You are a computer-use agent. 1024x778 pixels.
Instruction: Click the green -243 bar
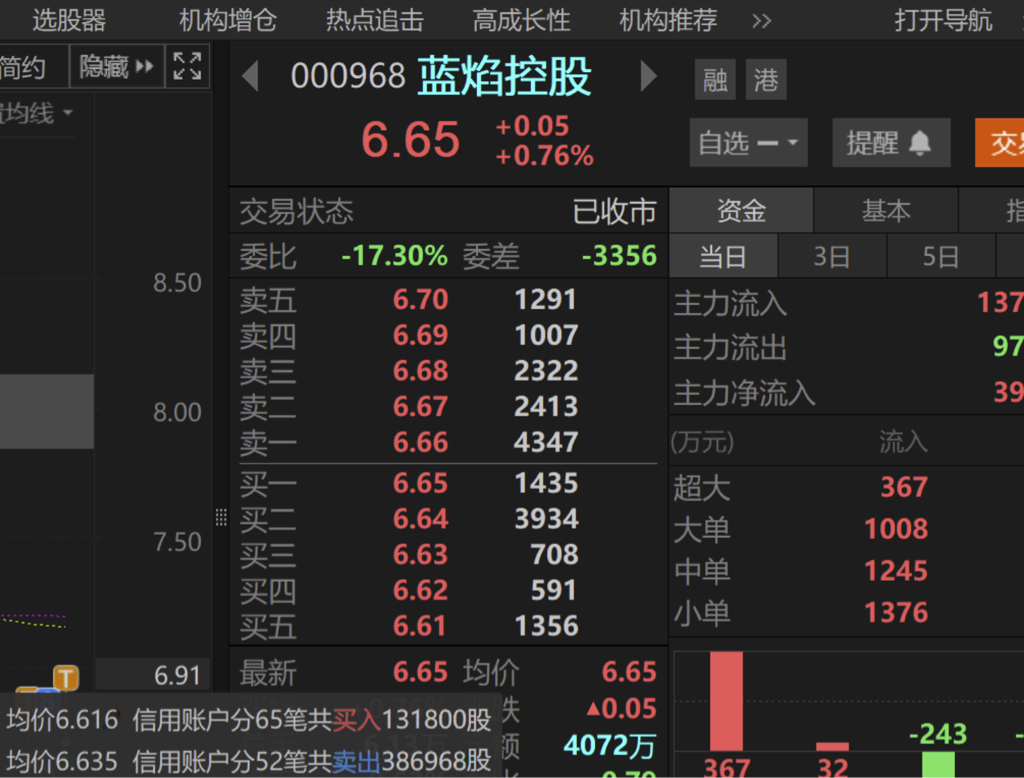(938, 764)
